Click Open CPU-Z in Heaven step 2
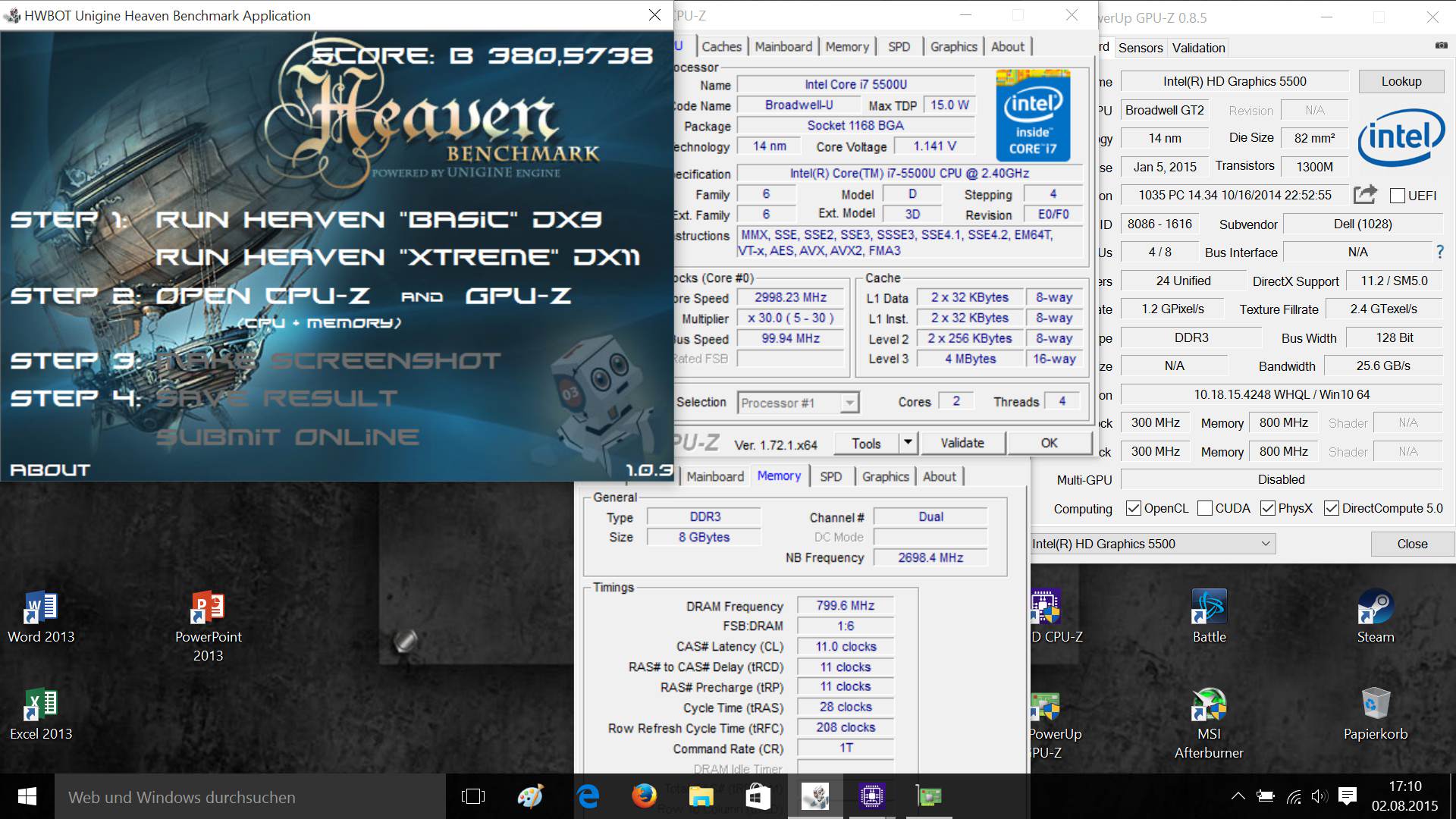The width and height of the screenshot is (1456, 819). 262,296
